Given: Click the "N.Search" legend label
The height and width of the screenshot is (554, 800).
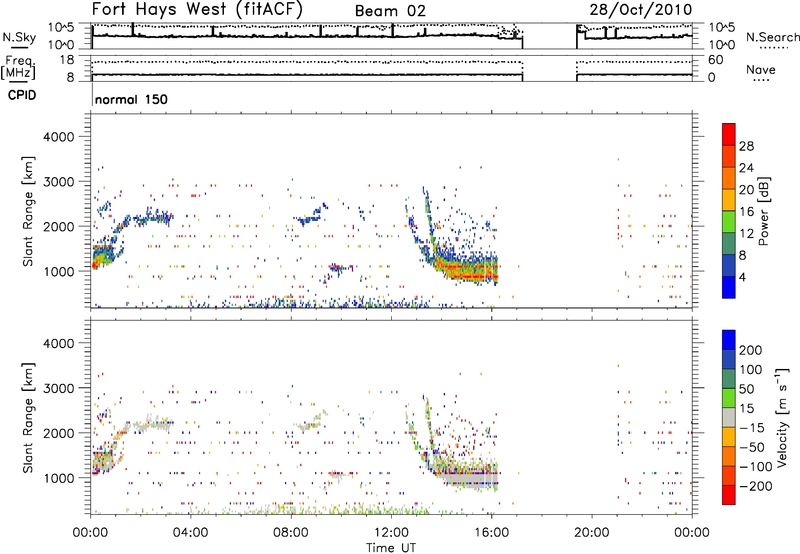Looking at the screenshot, I should (x=772, y=37).
